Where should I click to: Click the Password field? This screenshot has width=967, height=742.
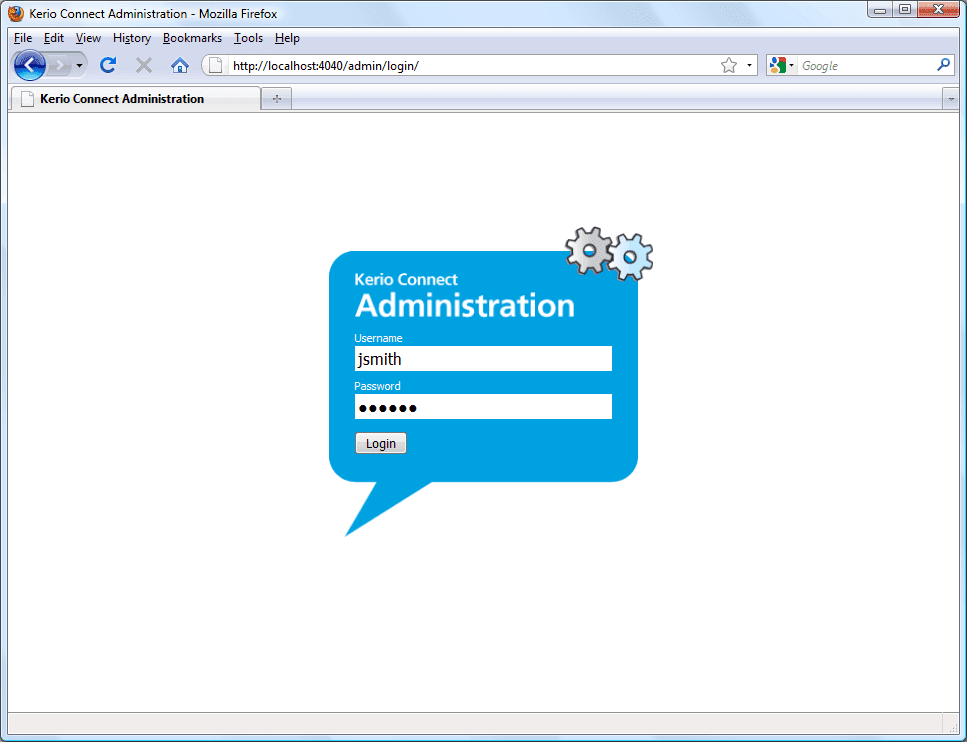pos(483,406)
